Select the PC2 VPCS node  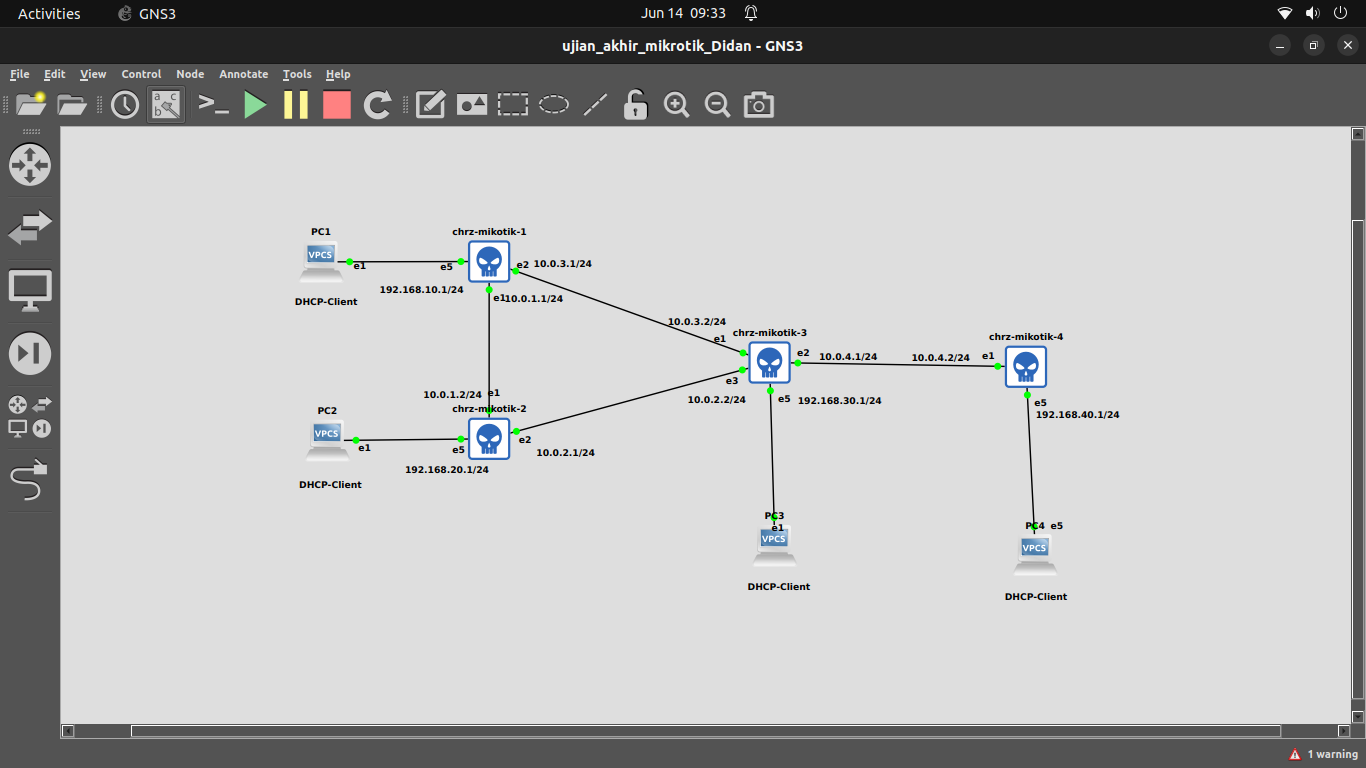pos(327,440)
